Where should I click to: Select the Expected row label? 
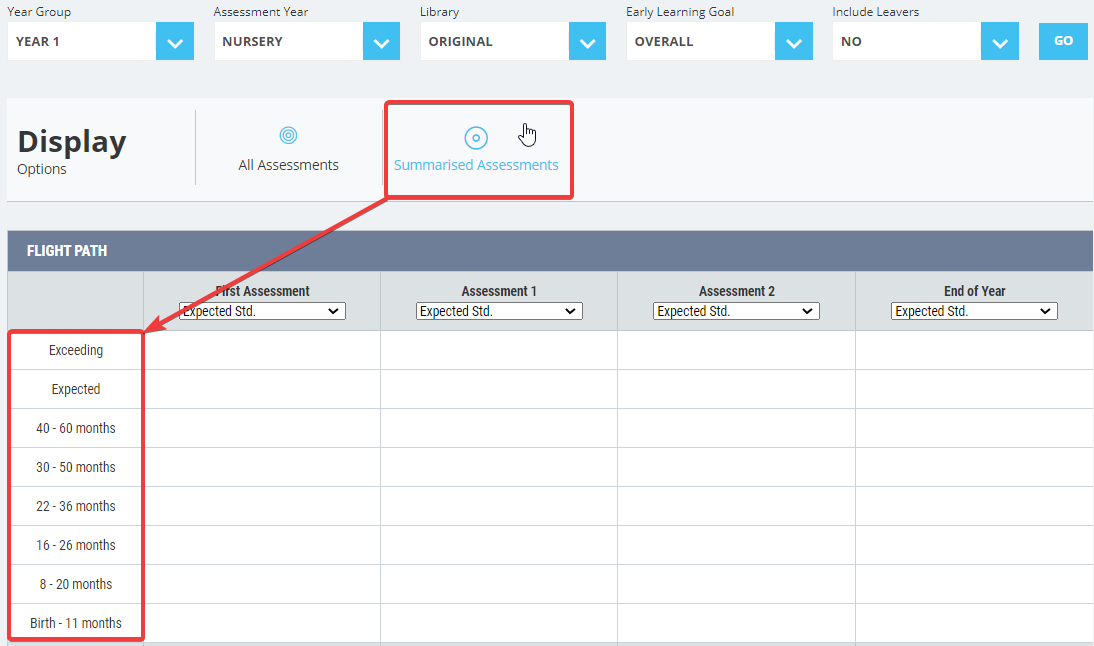[x=76, y=389]
